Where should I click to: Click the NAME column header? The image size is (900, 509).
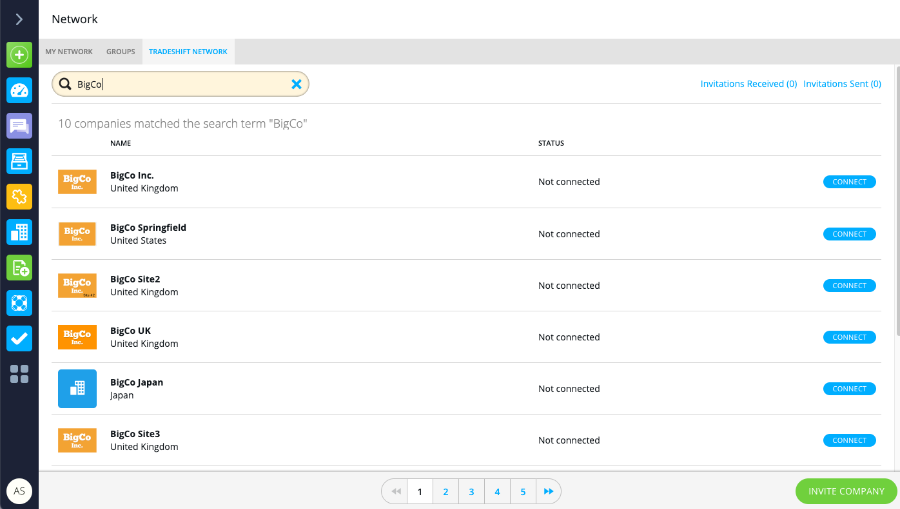(x=121, y=143)
